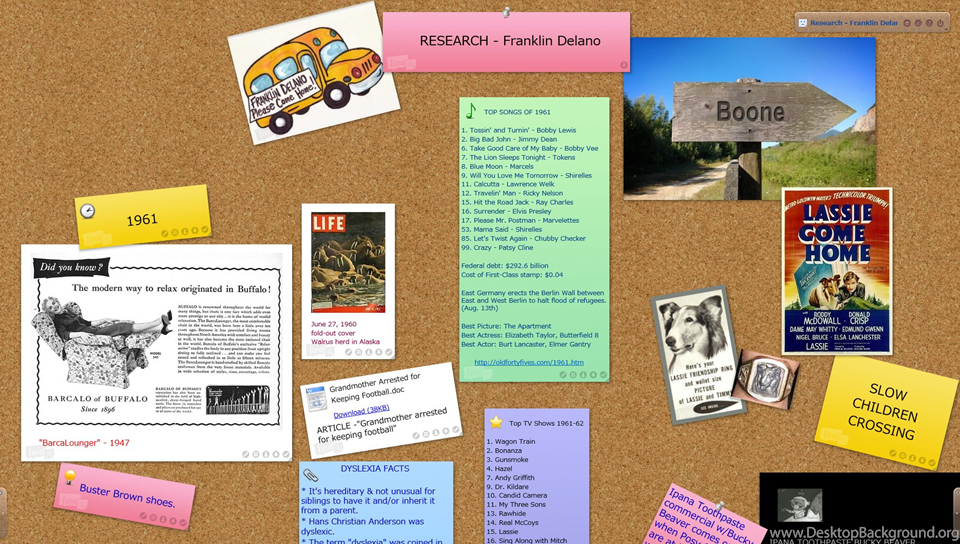Click the 'Buster Brown shoes.' note text
Viewport: 960px width, 544px height.
127,496
